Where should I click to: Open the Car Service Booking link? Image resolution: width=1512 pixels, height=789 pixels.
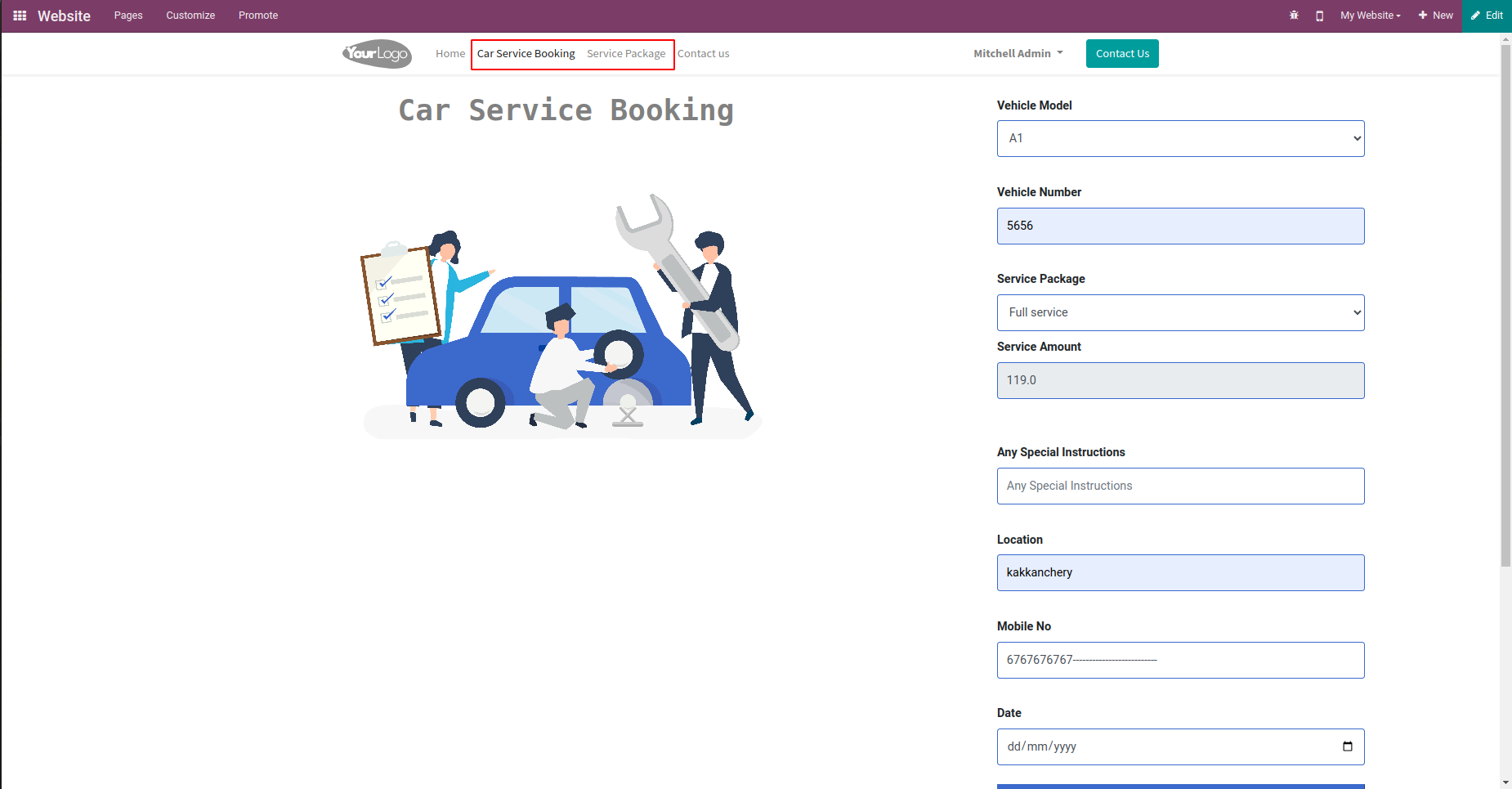point(526,54)
